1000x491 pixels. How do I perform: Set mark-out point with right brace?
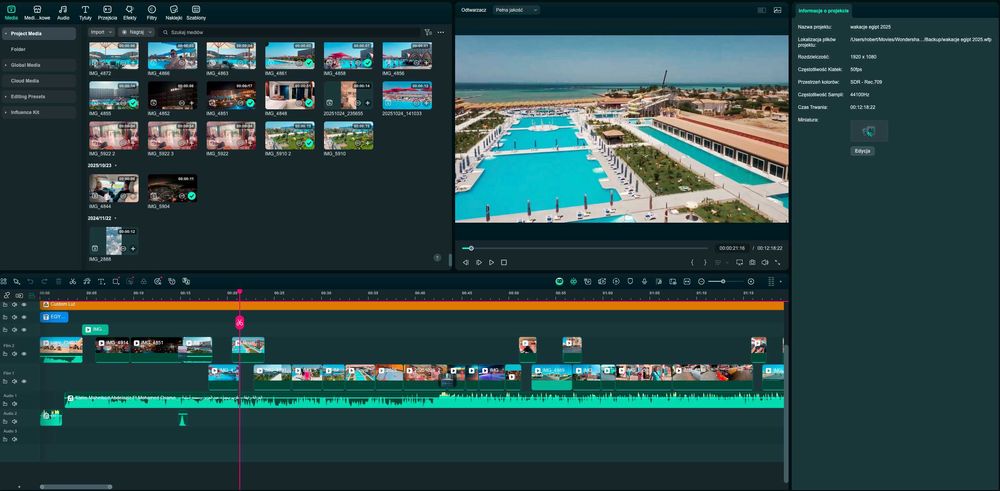705,262
